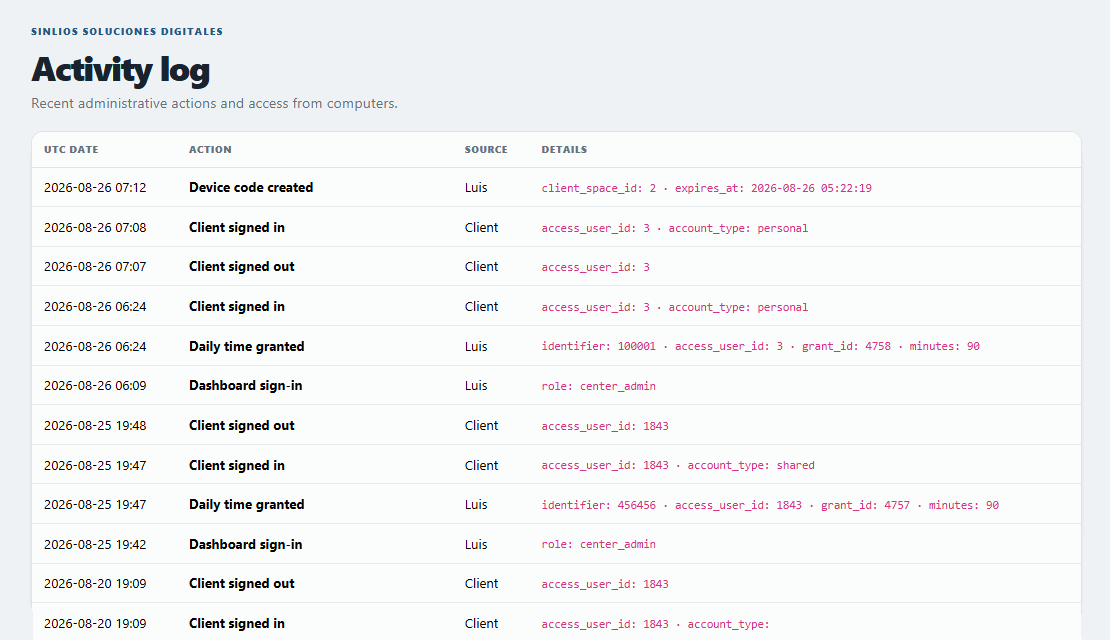1110x640 pixels.
Task: Click the SOURCE column header
Action: click(486, 149)
